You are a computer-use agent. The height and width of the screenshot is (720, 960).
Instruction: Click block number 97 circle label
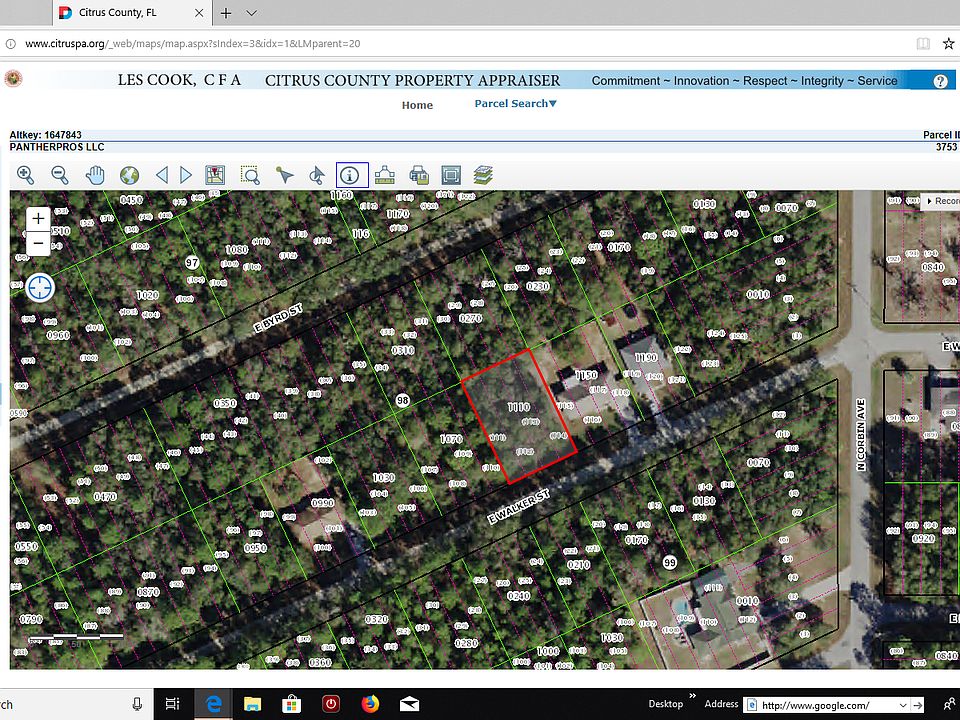(x=192, y=263)
